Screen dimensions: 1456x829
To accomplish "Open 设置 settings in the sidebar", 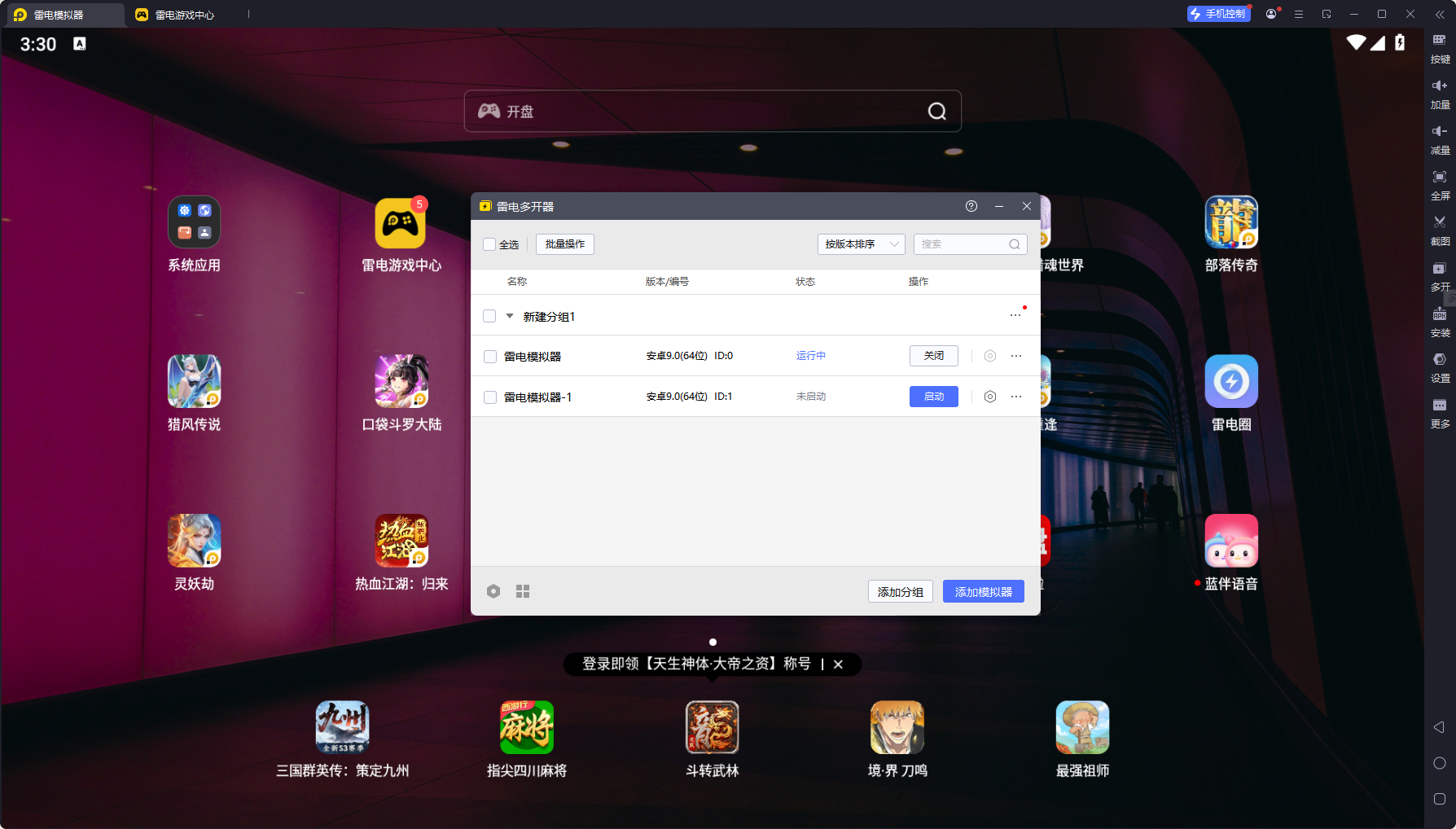I will [x=1440, y=368].
